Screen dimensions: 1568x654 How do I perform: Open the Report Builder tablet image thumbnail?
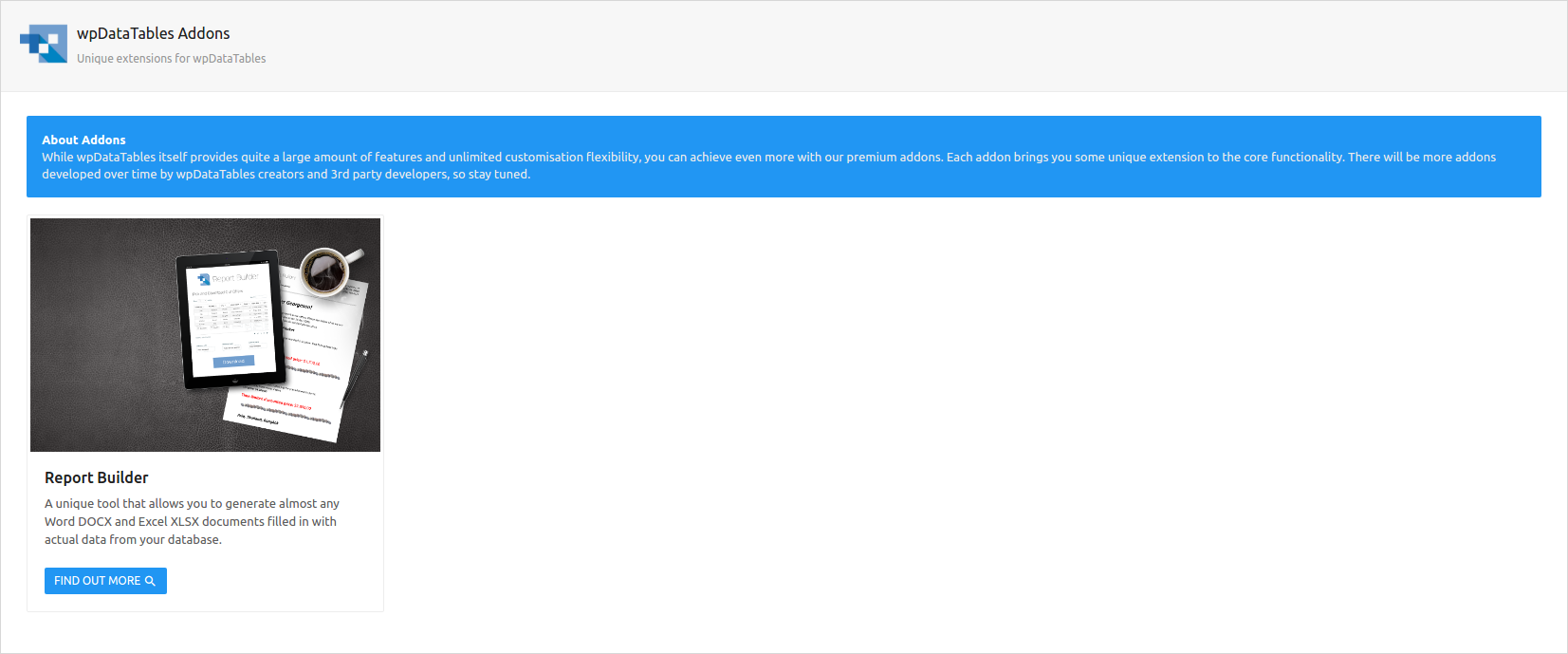(x=205, y=335)
